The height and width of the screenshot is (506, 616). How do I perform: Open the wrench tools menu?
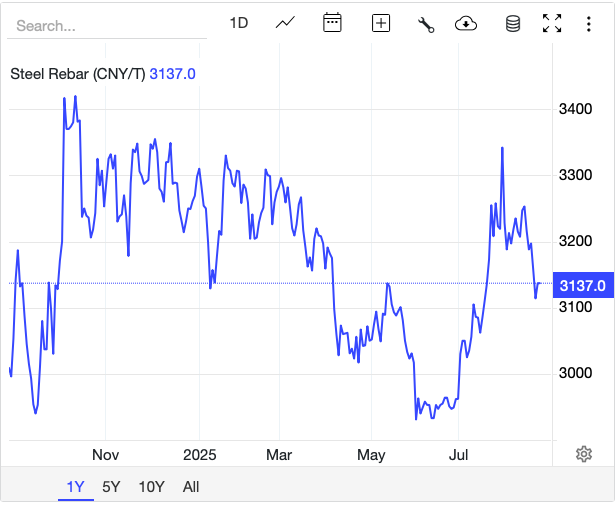[426, 24]
